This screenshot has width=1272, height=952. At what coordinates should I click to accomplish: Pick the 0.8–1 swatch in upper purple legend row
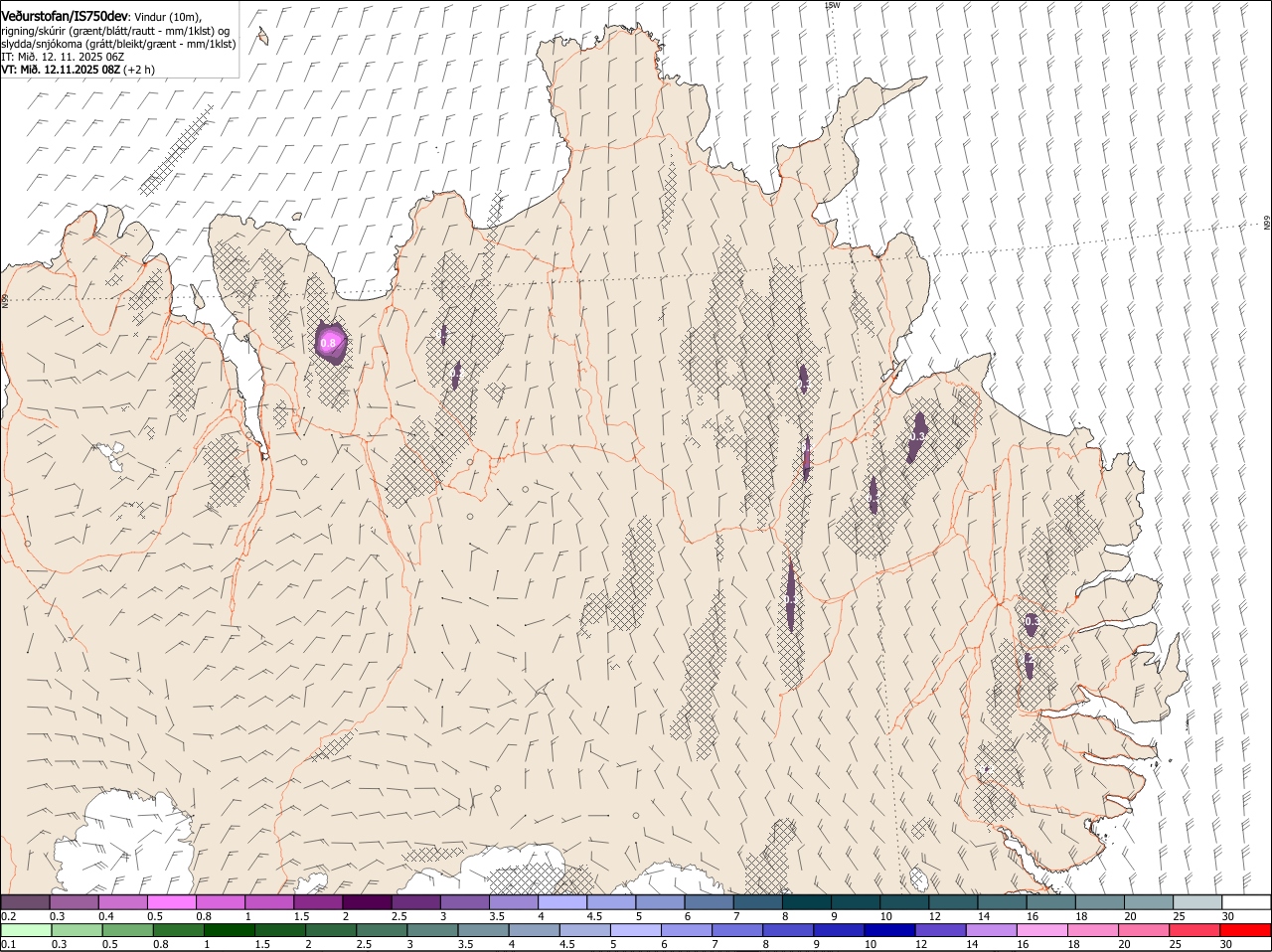(220, 901)
